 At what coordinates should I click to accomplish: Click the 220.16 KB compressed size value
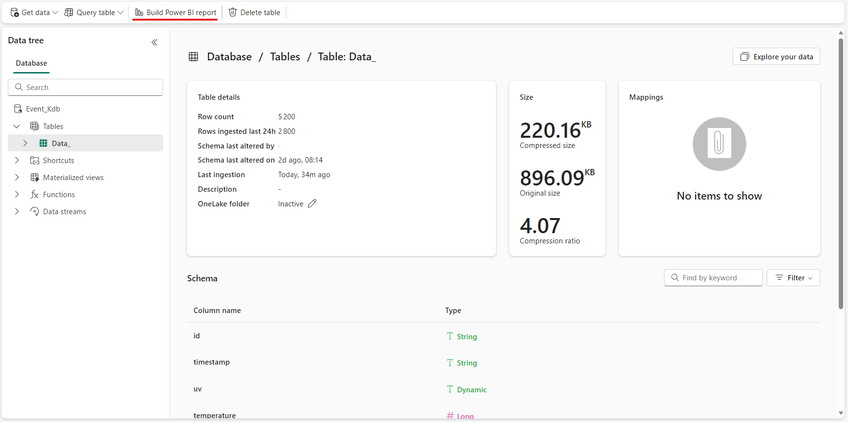(x=555, y=130)
